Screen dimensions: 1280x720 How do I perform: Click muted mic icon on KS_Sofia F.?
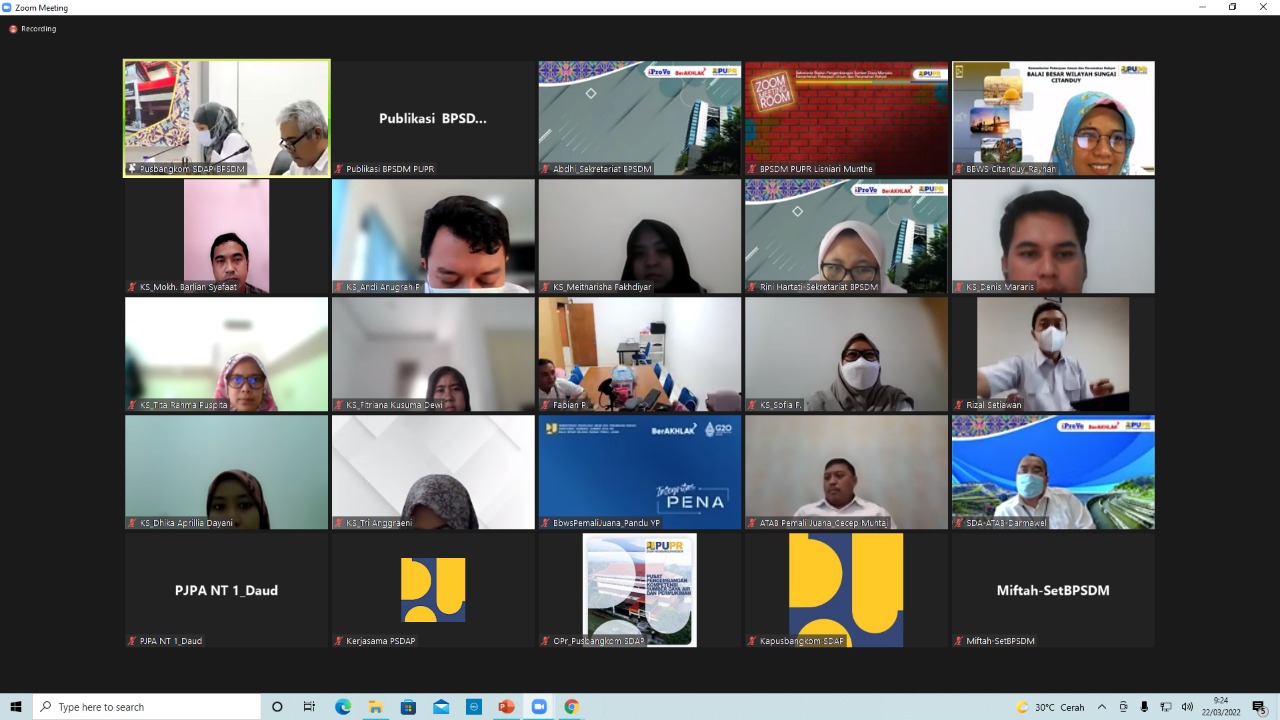tap(753, 405)
